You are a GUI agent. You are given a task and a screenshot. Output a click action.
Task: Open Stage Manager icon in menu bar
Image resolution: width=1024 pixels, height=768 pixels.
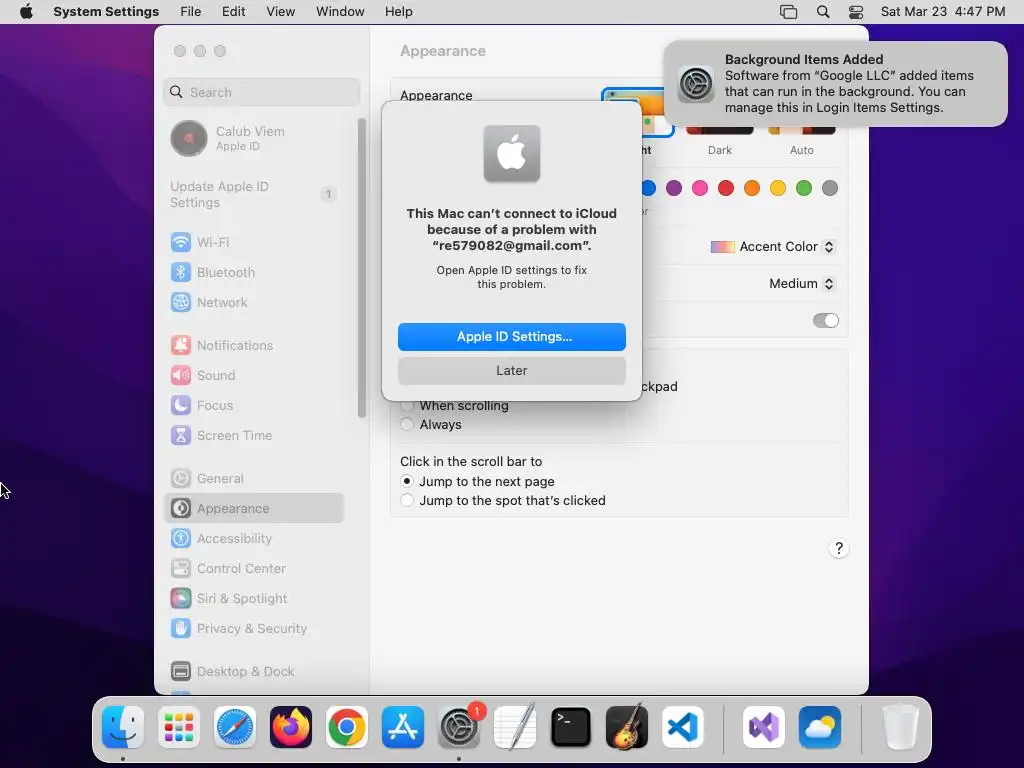click(x=788, y=12)
